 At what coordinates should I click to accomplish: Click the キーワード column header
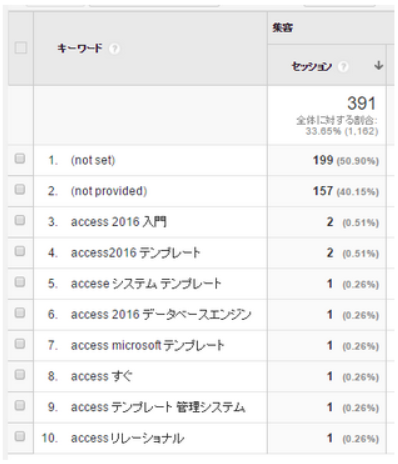pyautogui.click(x=80, y=48)
